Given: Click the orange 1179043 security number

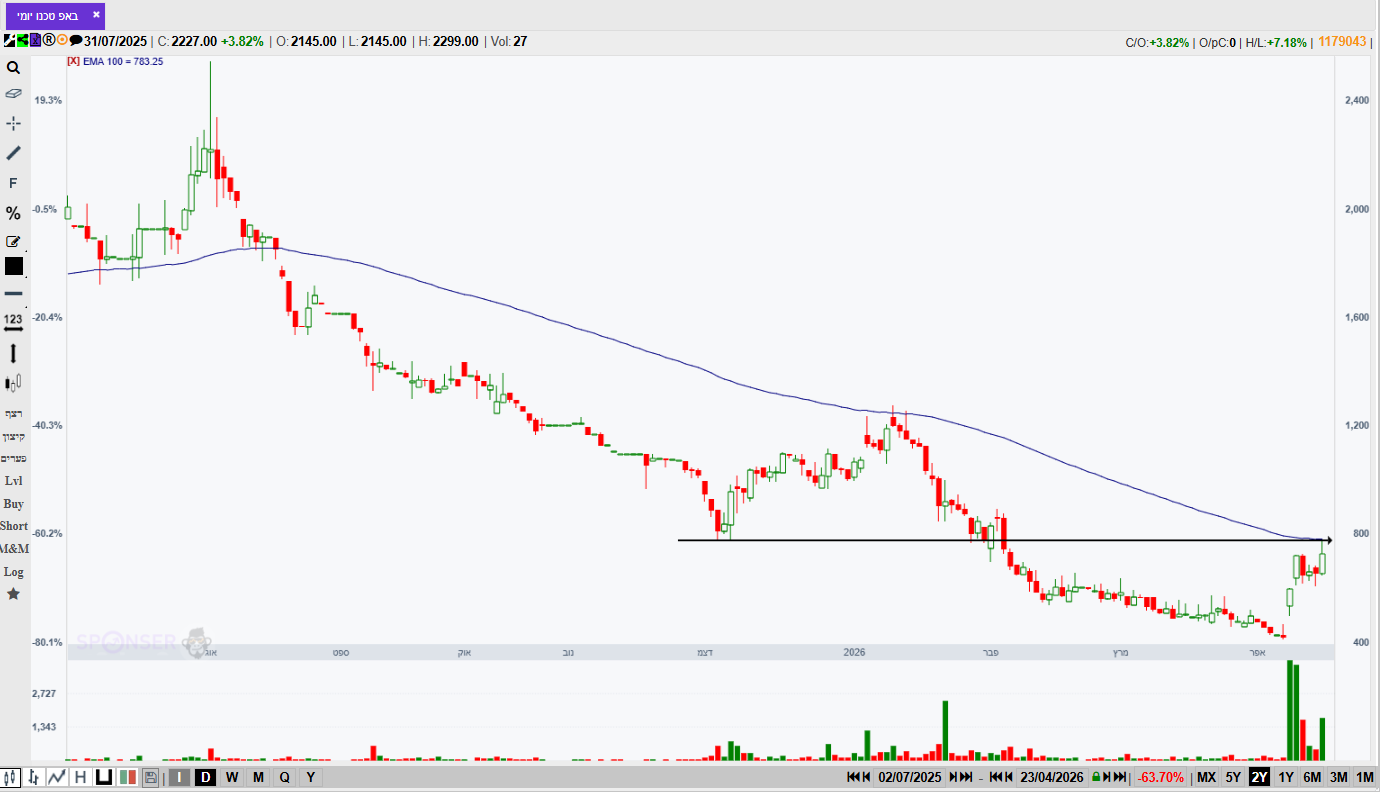Looking at the screenshot, I should click(1342, 41).
